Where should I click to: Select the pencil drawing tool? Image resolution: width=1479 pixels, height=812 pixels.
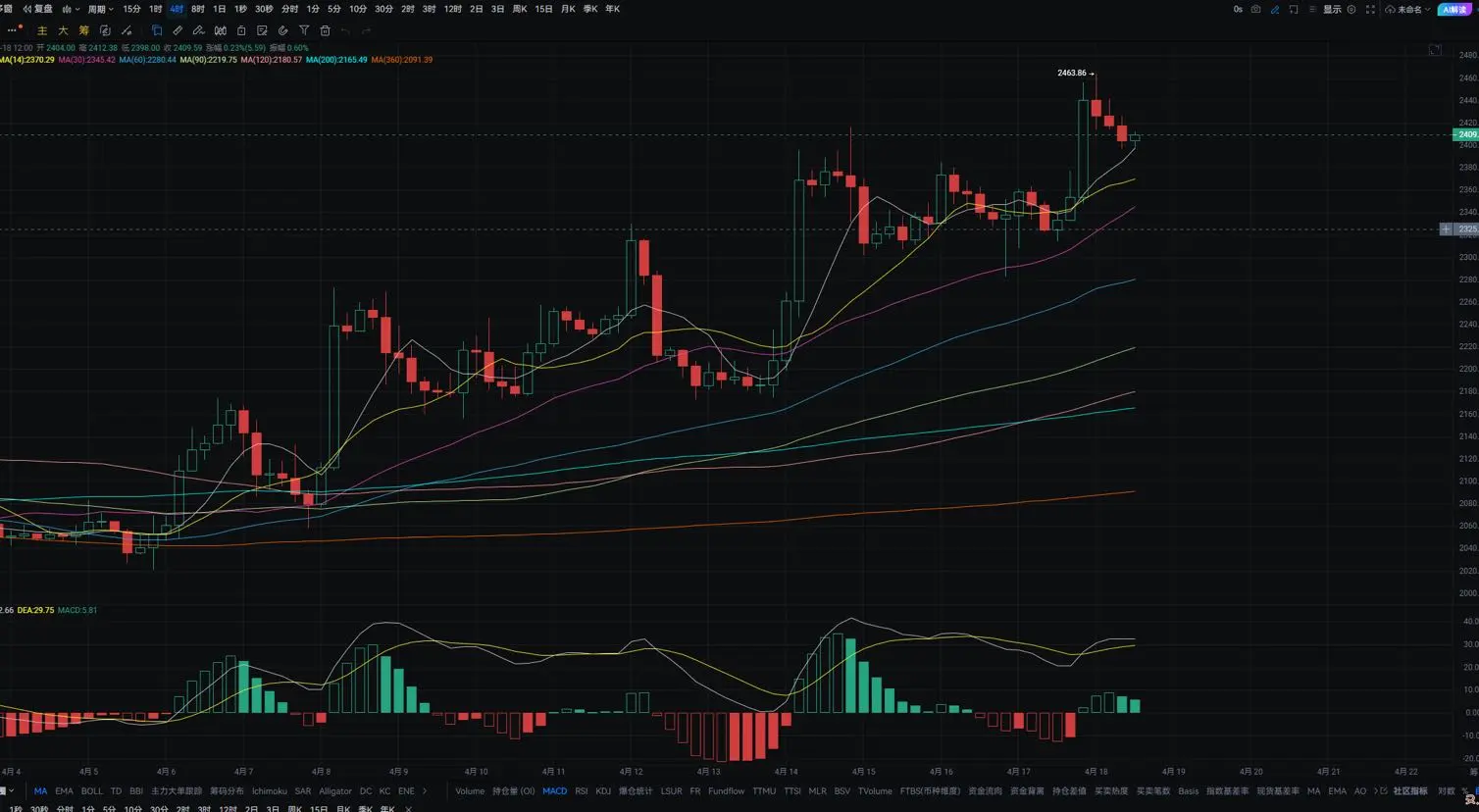coord(199,30)
